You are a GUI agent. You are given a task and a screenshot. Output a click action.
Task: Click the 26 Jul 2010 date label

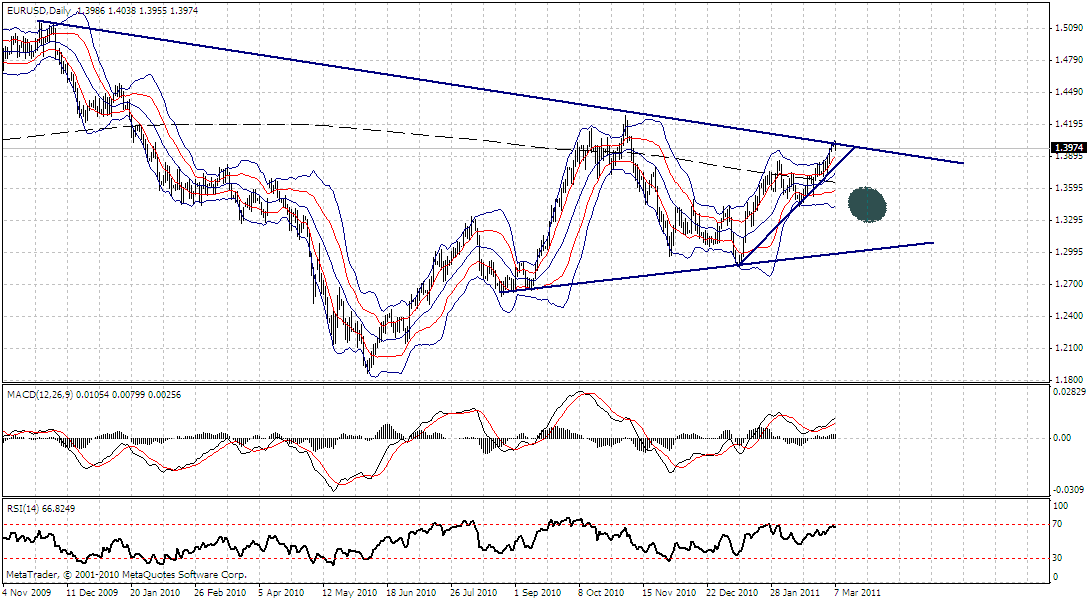474,593
